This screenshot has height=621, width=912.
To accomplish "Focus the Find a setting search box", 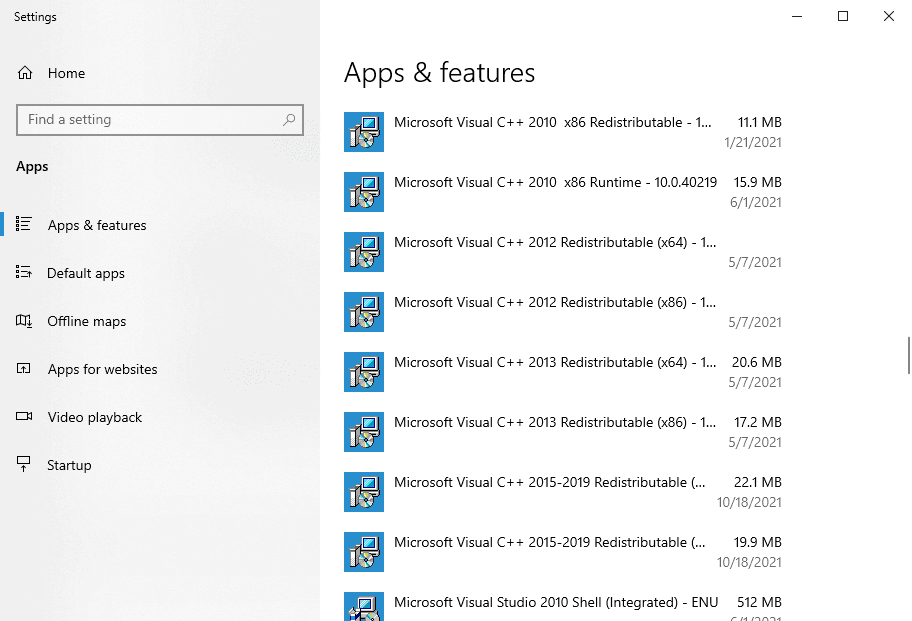I will [x=160, y=120].
